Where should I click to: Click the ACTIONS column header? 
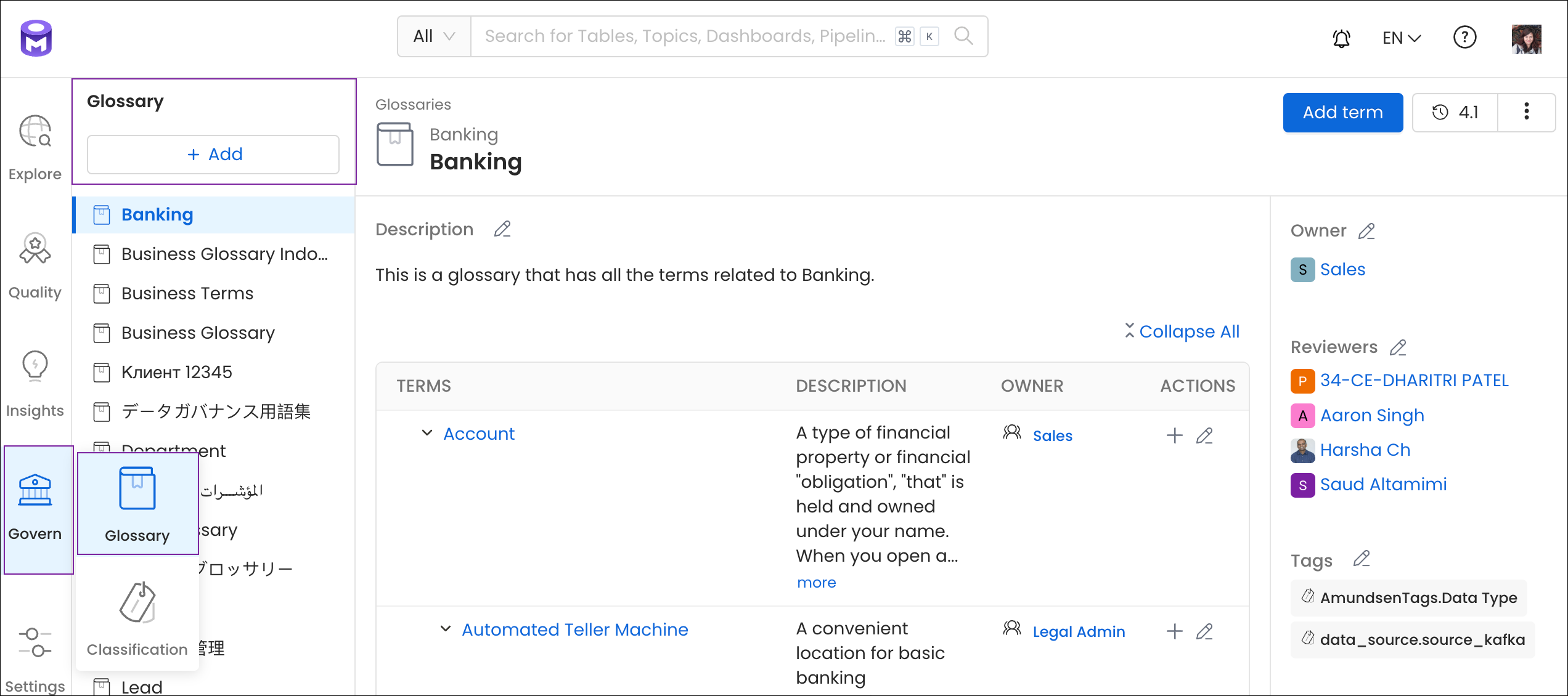pos(1198,386)
